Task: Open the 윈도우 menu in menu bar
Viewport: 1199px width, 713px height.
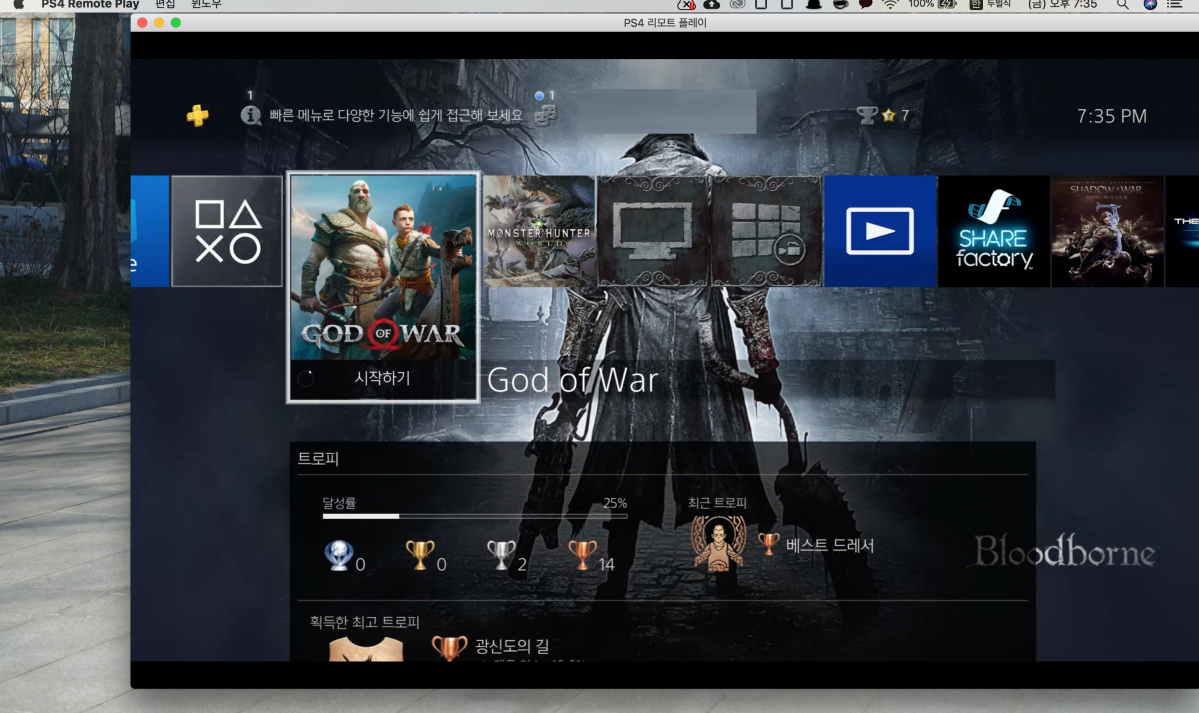Action: [206, 5]
